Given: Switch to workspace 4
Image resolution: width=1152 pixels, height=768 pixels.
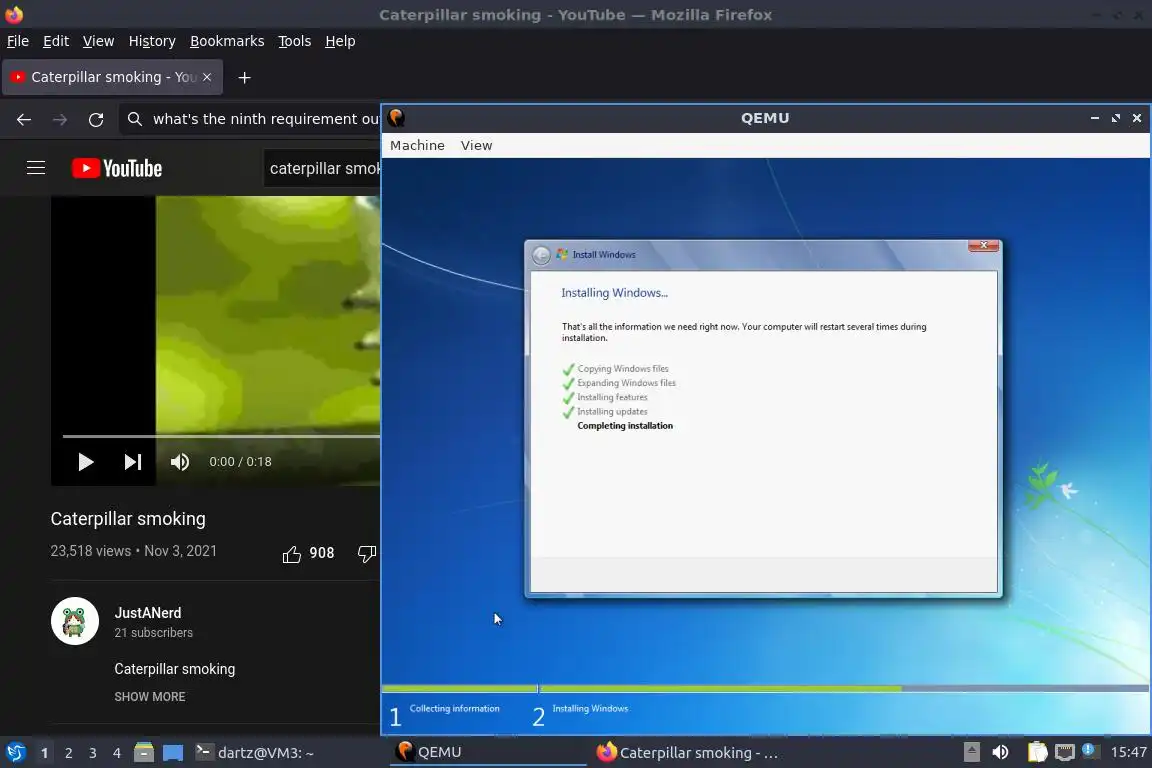Looking at the screenshot, I should click(116, 753).
